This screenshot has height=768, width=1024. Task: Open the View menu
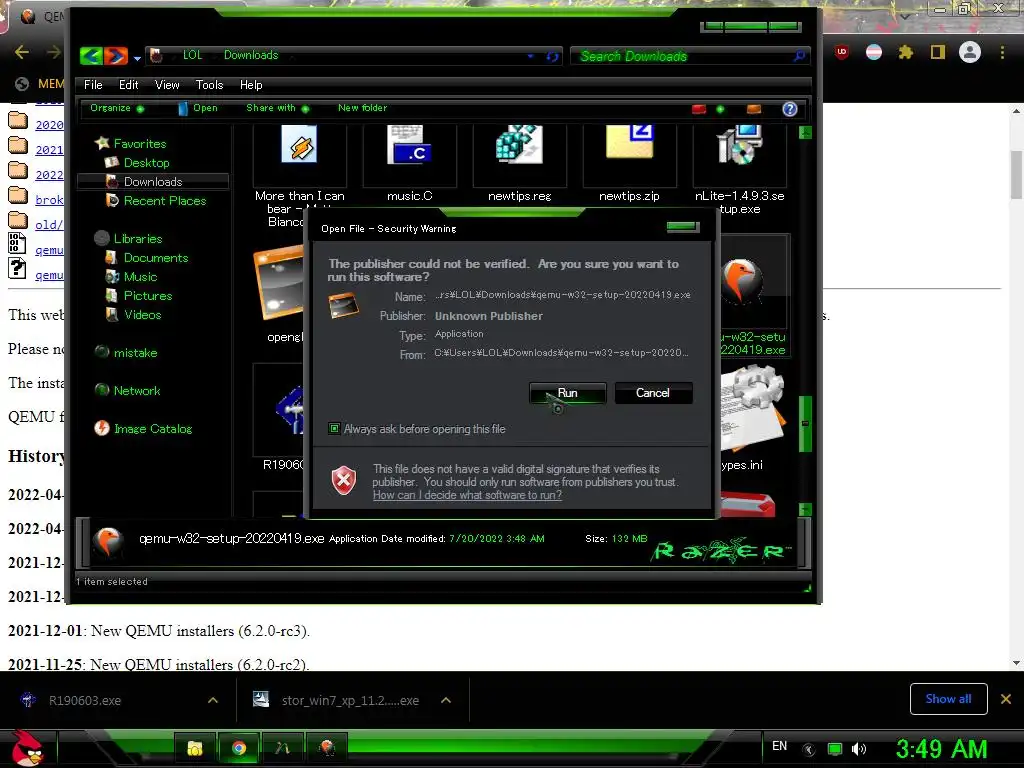point(167,85)
